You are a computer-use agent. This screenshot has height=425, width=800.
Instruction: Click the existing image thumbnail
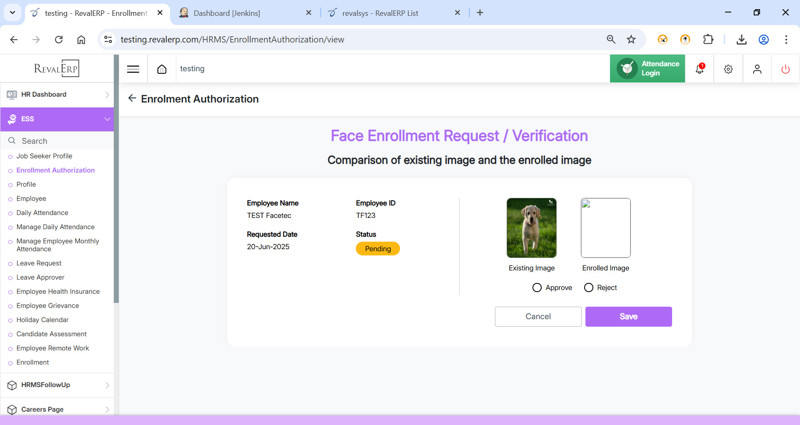pos(531,228)
